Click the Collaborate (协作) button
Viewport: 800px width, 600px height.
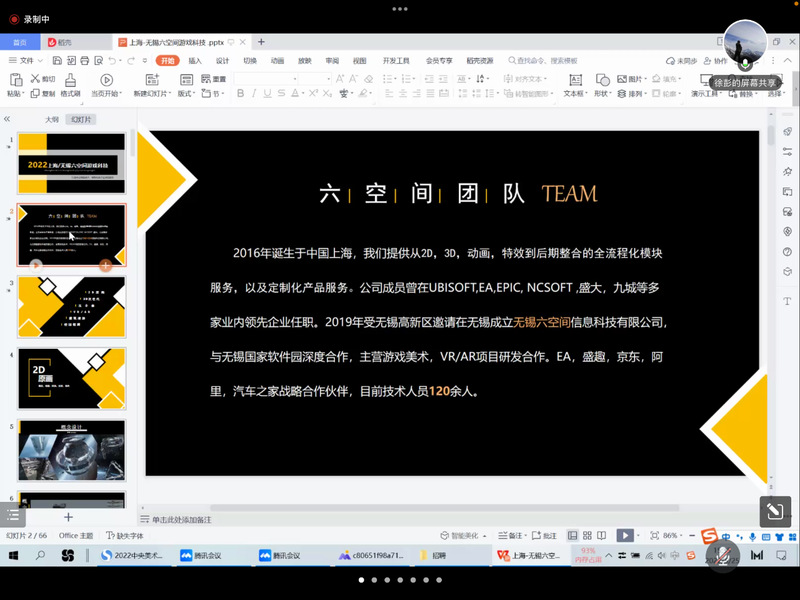[x=715, y=61]
